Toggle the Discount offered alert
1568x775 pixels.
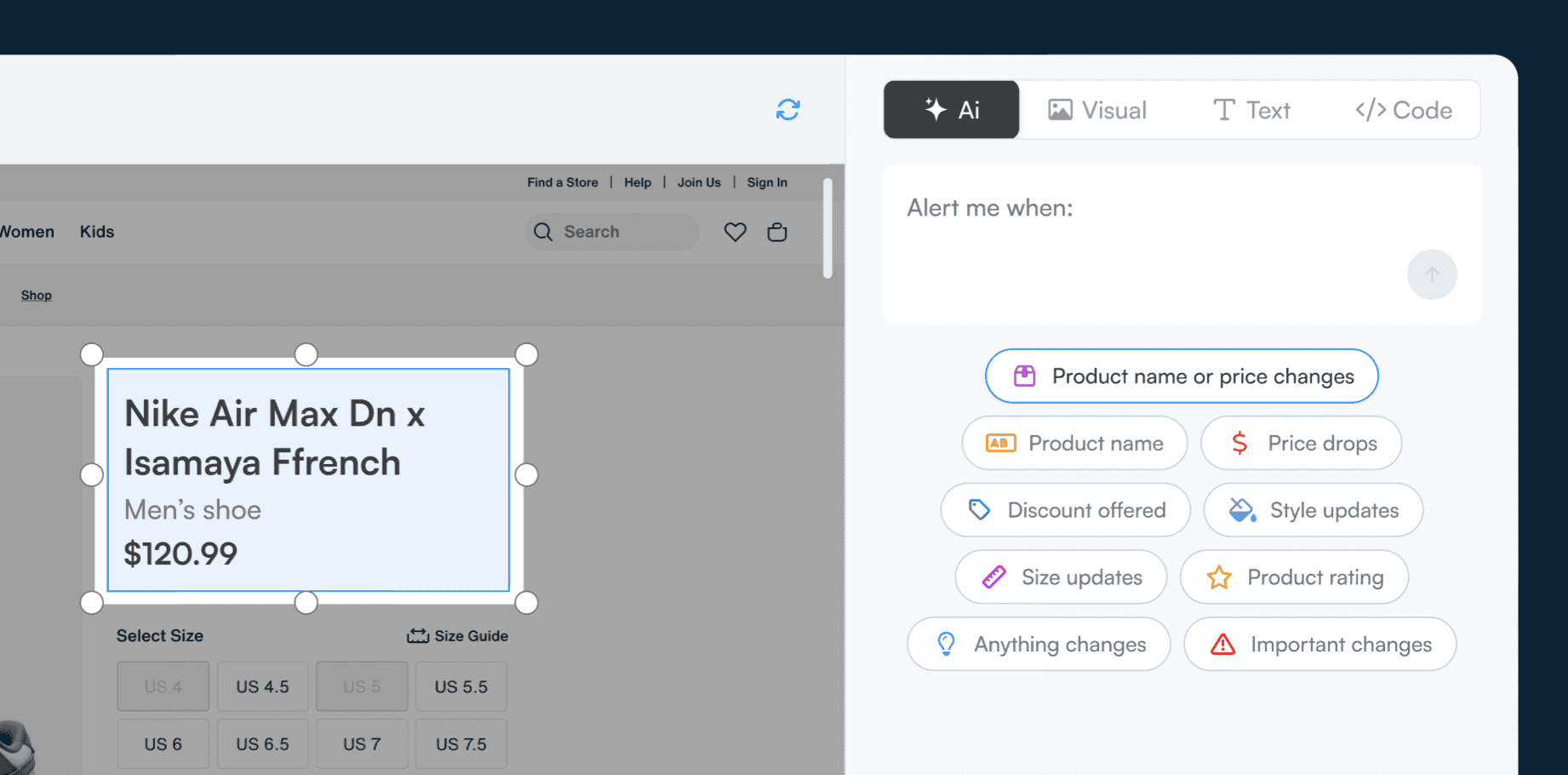[x=1065, y=510]
